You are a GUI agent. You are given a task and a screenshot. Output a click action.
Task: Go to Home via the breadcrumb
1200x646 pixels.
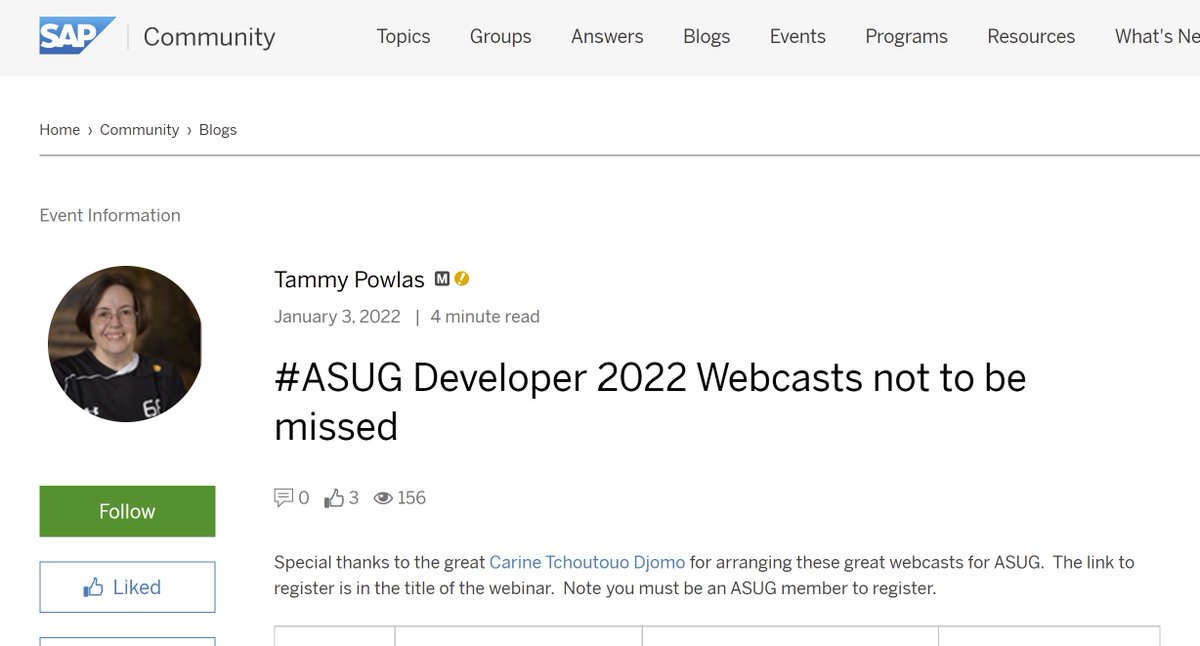pos(59,129)
